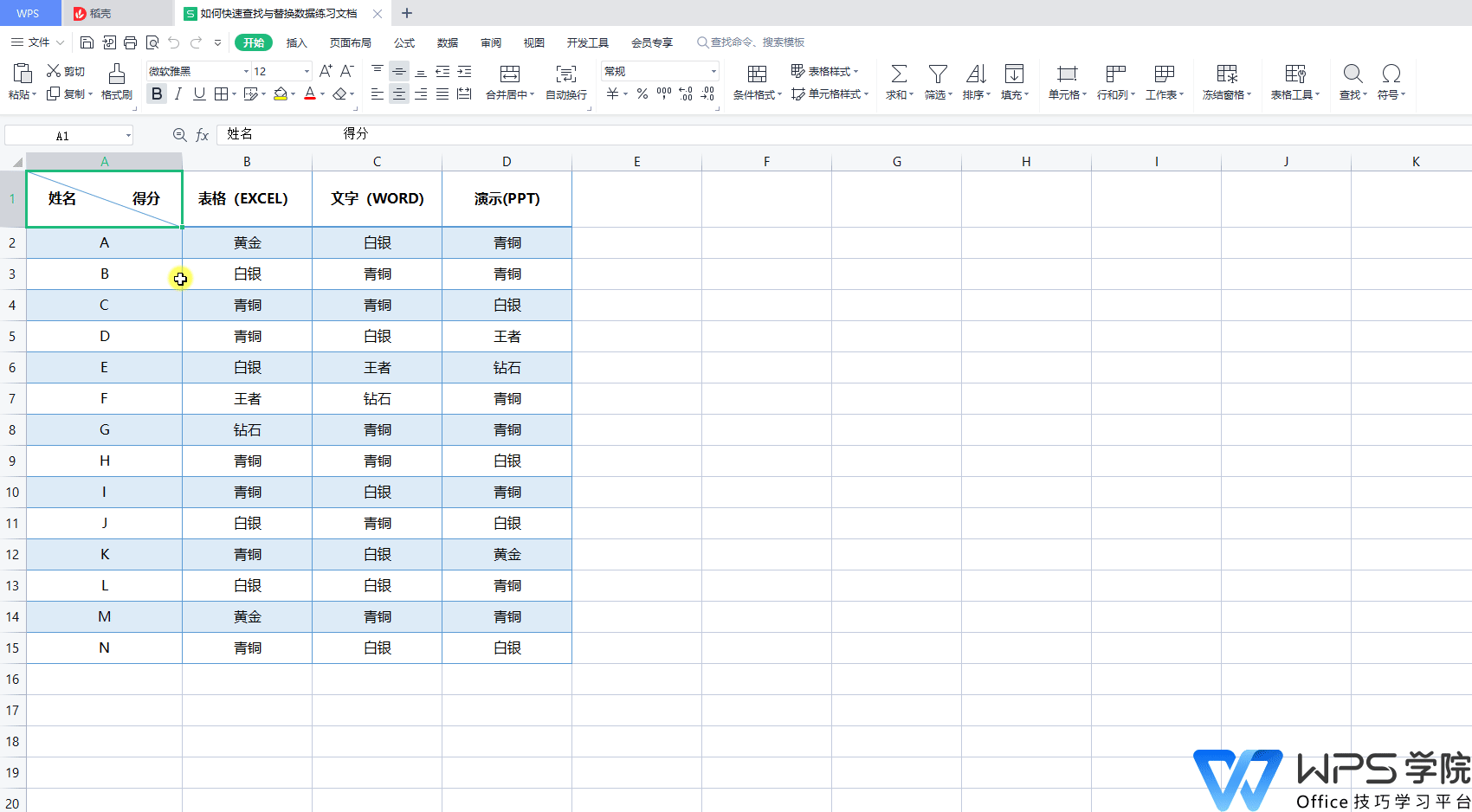
Task: Click the Save icon in quick access bar
Action: click(x=87, y=42)
